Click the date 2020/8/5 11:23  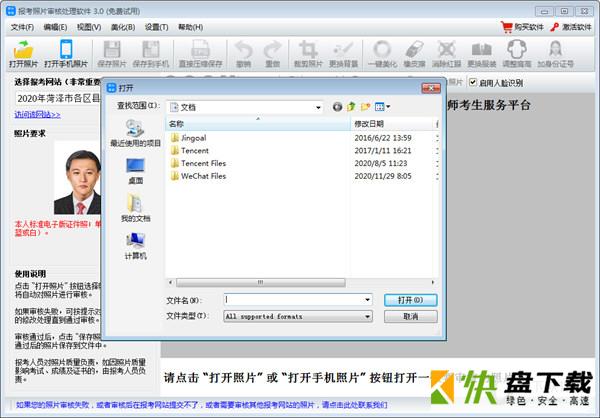coord(381,163)
